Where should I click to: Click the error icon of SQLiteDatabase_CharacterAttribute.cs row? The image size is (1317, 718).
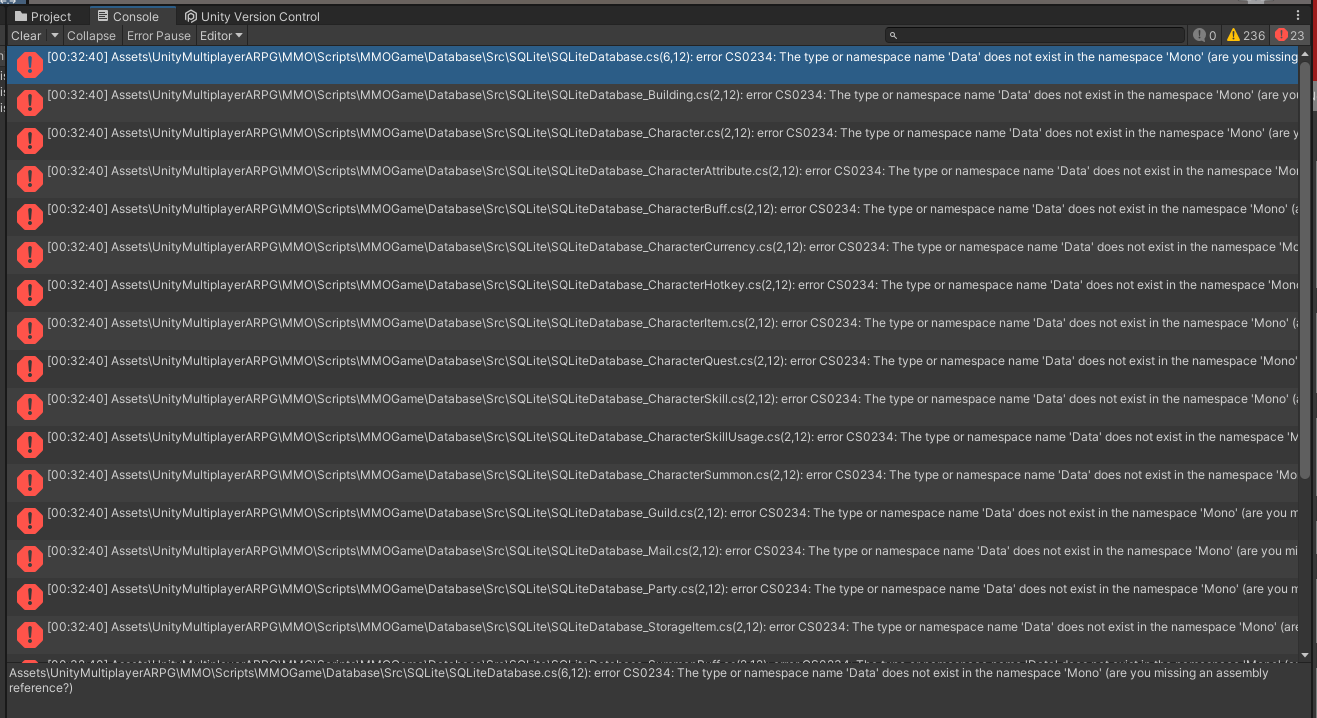(x=30, y=179)
